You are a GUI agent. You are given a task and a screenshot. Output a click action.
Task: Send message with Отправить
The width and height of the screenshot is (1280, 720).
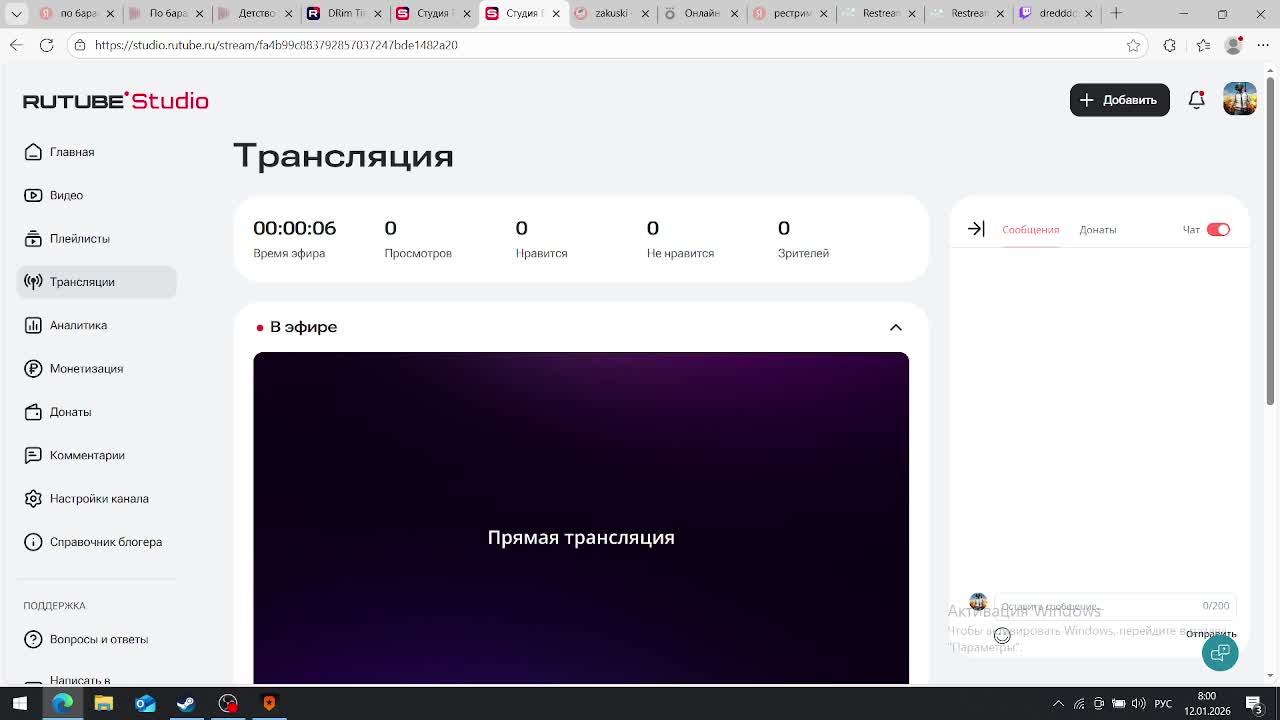pos(1211,634)
